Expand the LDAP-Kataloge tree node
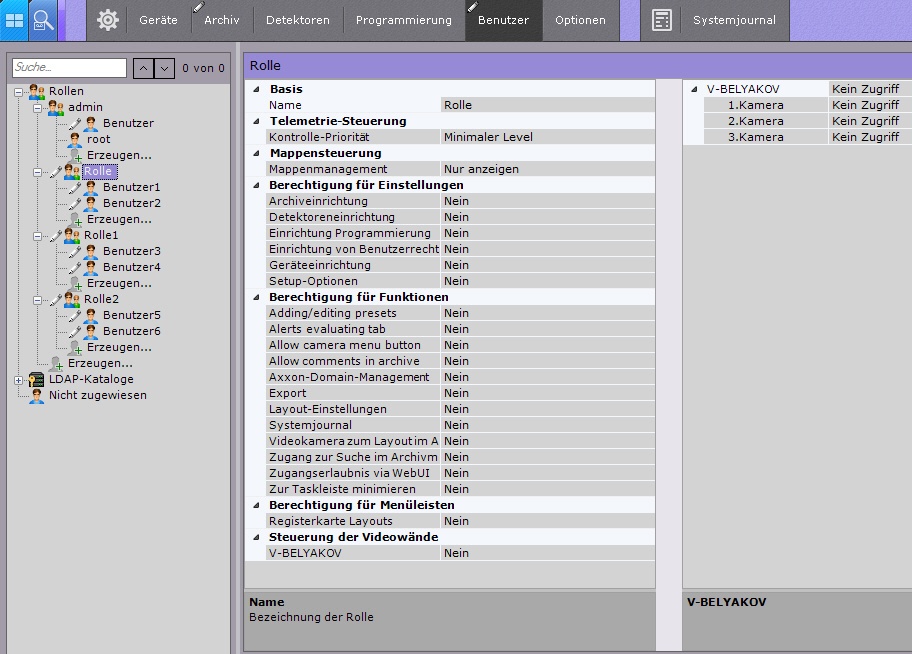This screenshot has width=912, height=654. [18, 379]
